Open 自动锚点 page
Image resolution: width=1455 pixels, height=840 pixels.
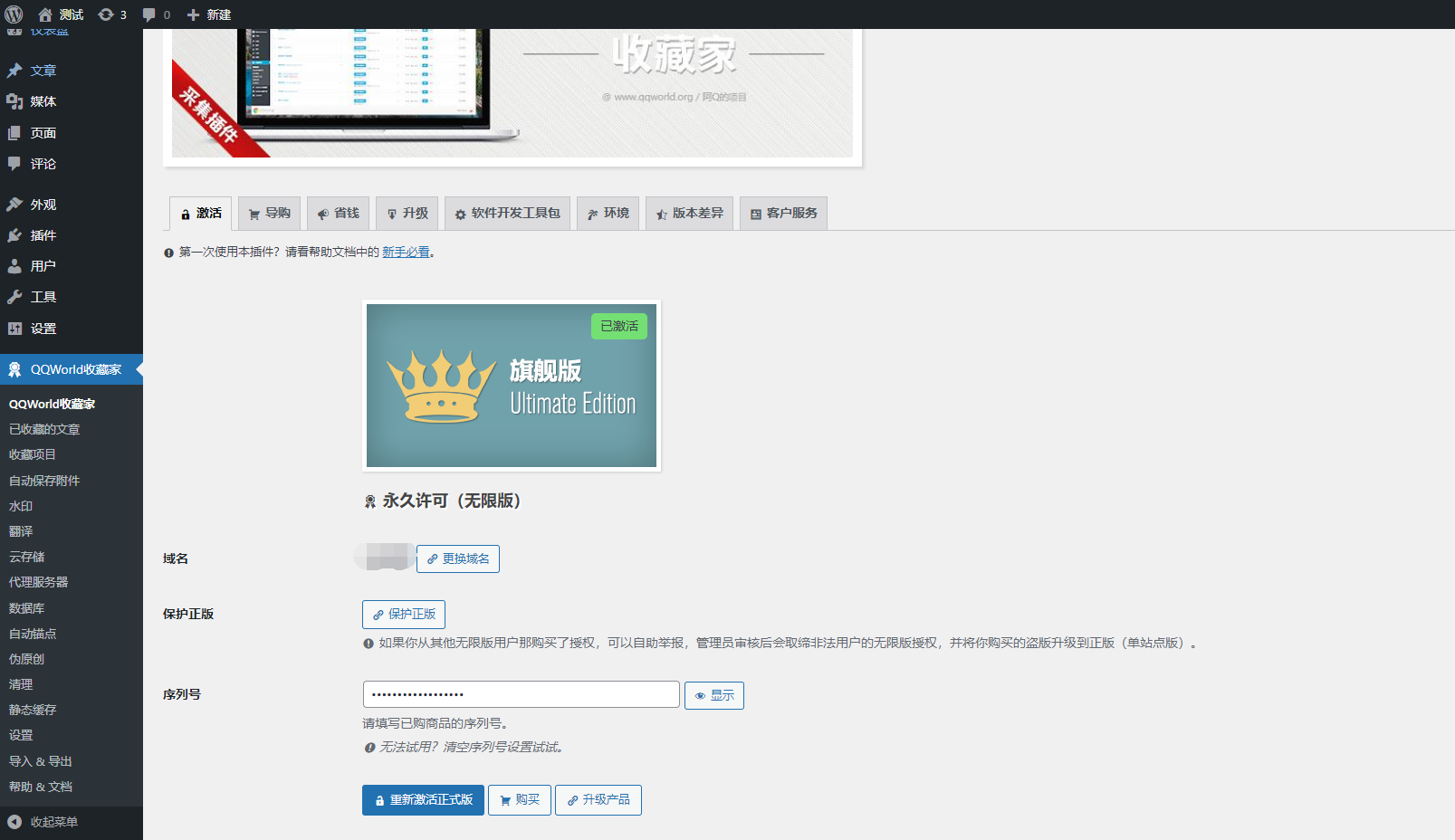[33, 634]
